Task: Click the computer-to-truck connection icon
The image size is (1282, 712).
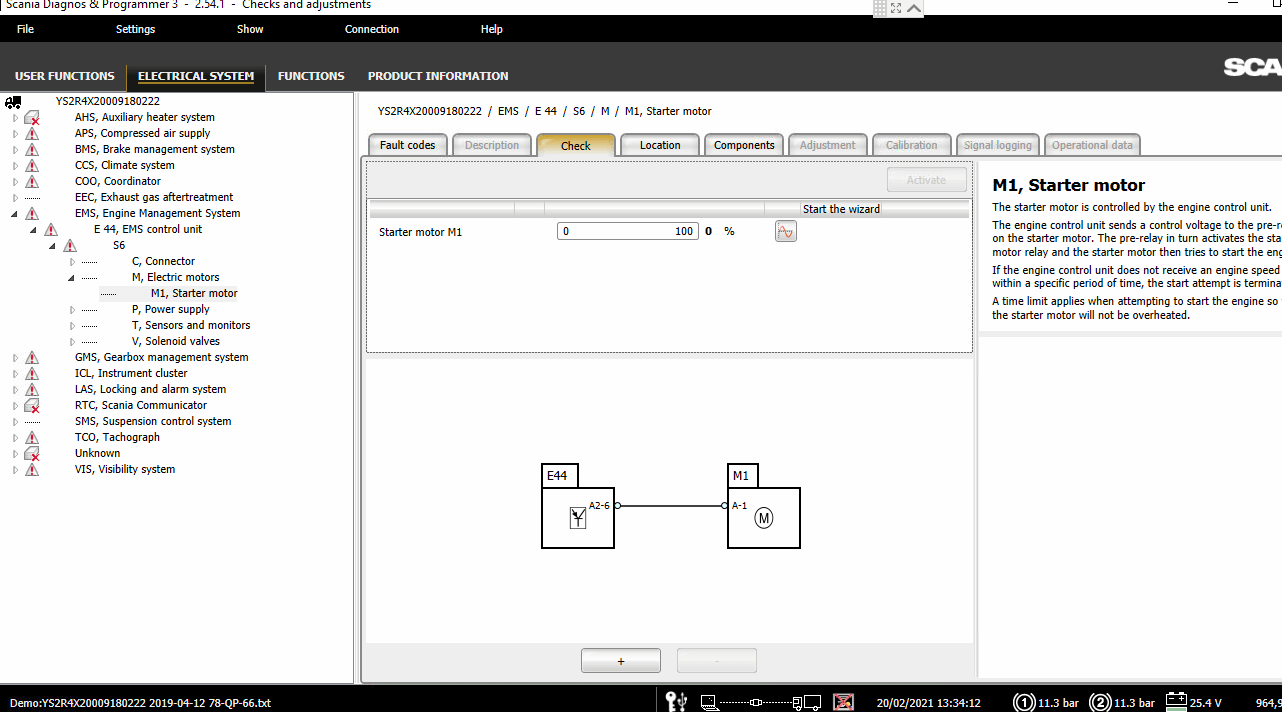Action: pyautogui.click(x=761, y=702)
